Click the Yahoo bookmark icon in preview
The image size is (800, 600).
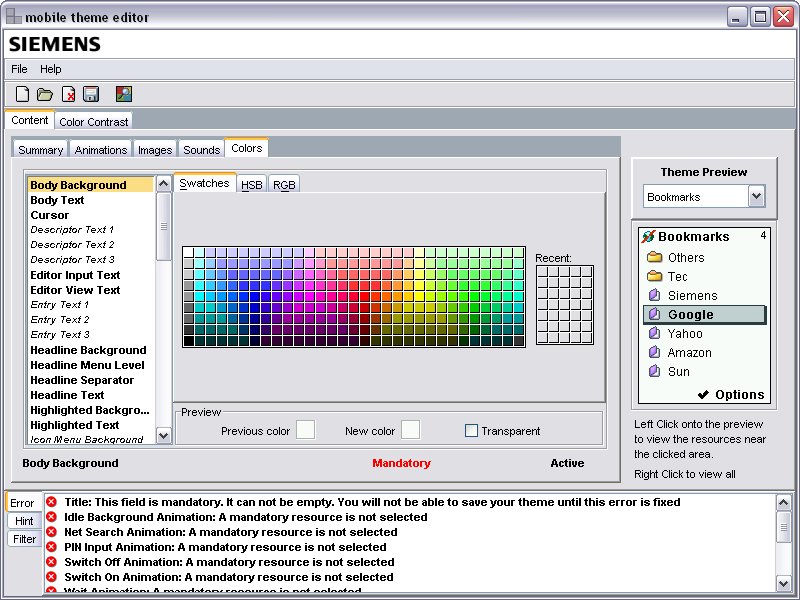point(655,333)
